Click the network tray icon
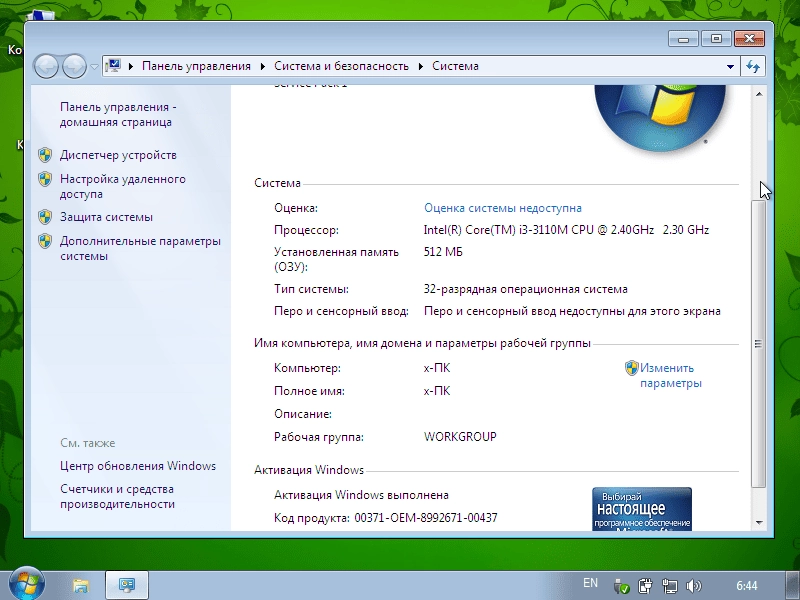The image size is (800, 600). [669, 586]
